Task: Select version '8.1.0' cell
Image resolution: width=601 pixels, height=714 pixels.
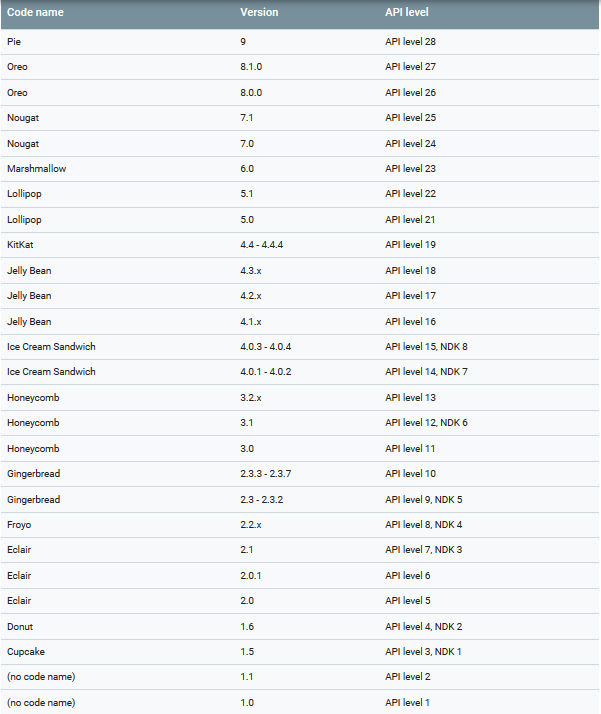Action: (252, 67)
